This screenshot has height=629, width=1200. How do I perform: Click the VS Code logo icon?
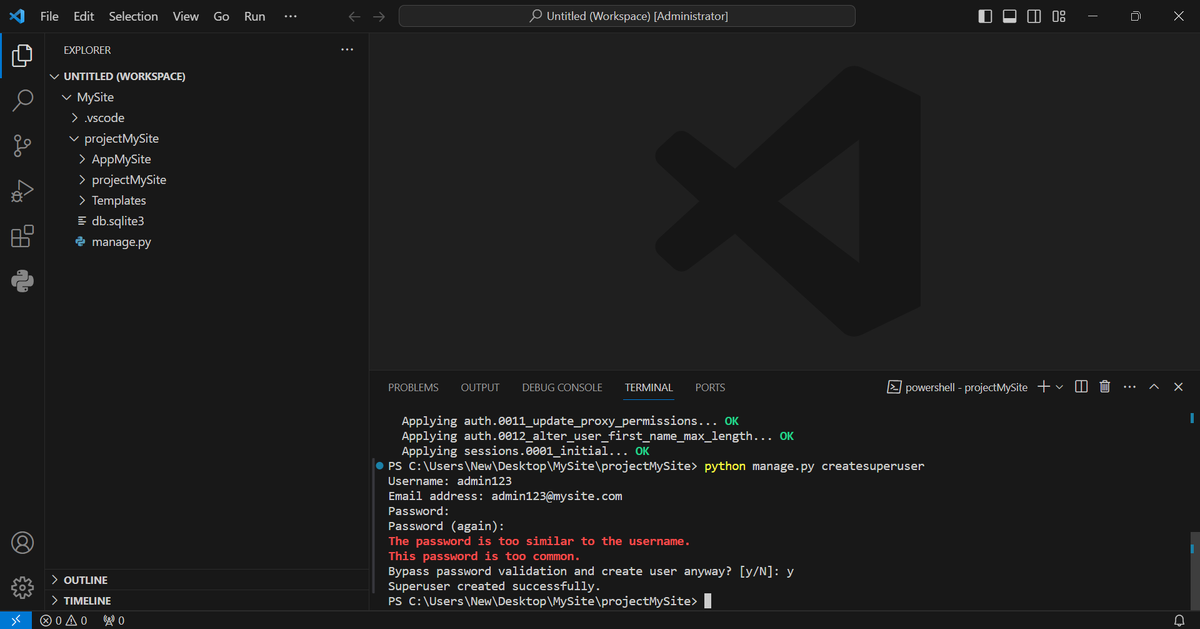coord(16,16)
